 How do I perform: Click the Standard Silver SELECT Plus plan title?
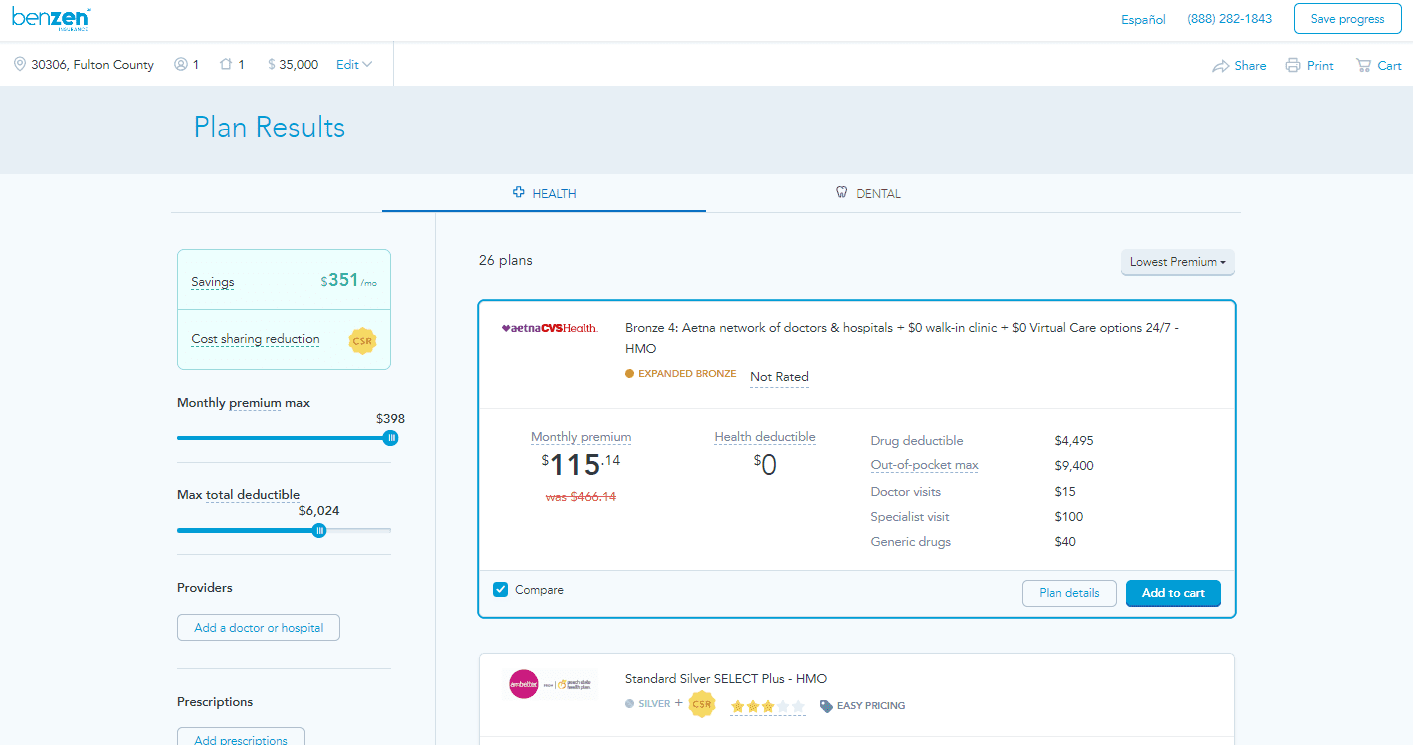tap(726, 679)
